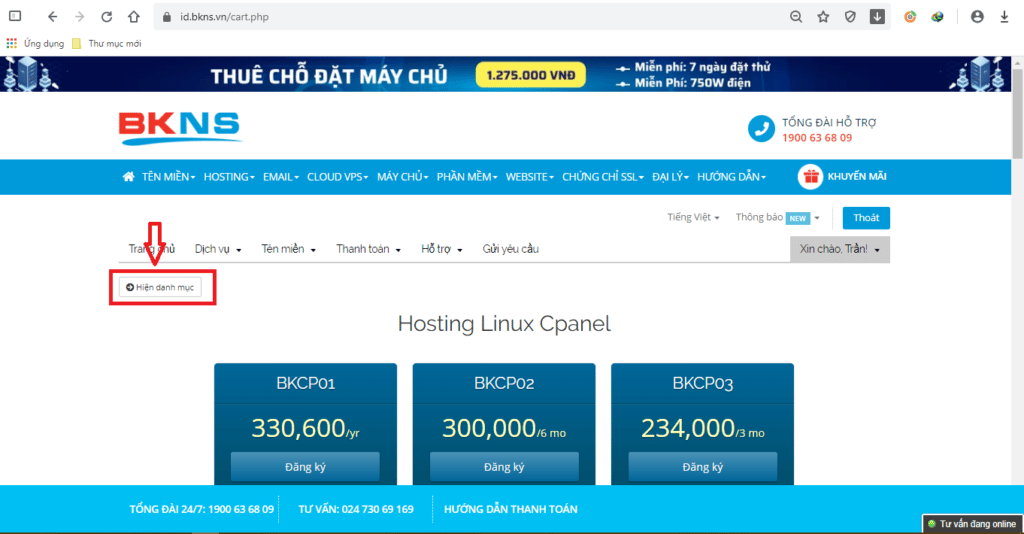Expand the Chứng chỉ SSL menu
This screenshot has width=1024, height=534.
[603, 177]
